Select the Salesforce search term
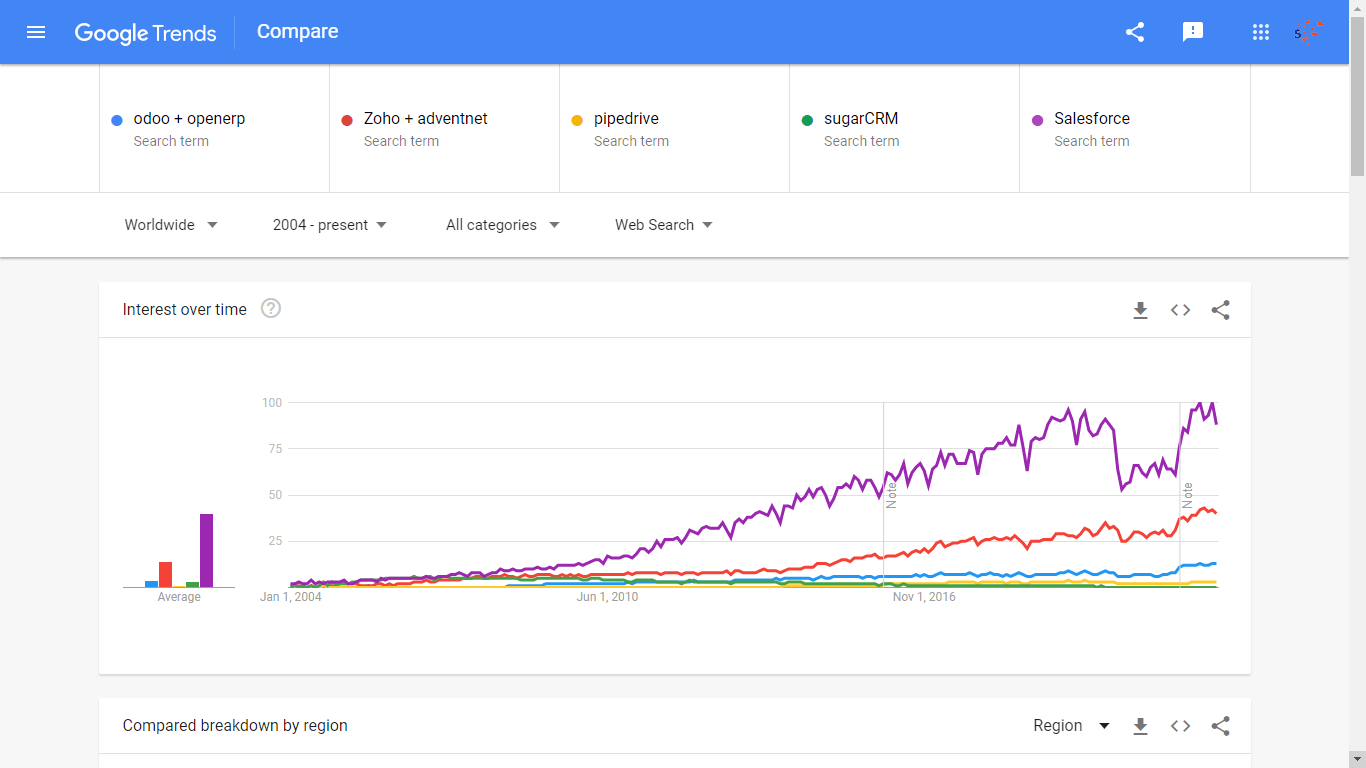The height and width of the screenshot is (768, 1366). coord(1135,128)
